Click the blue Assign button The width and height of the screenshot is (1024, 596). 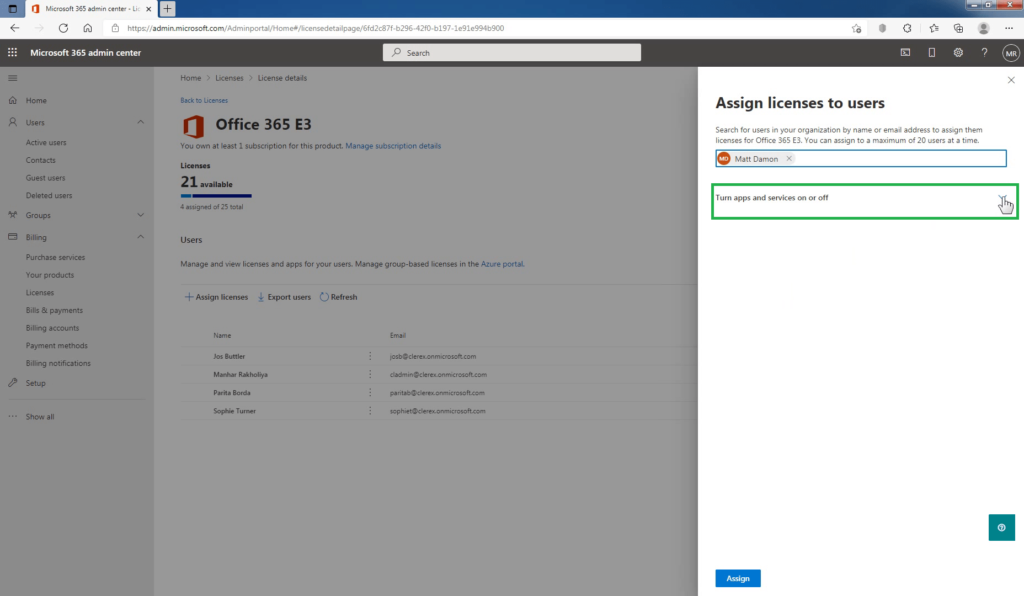[x=737, y=578]
